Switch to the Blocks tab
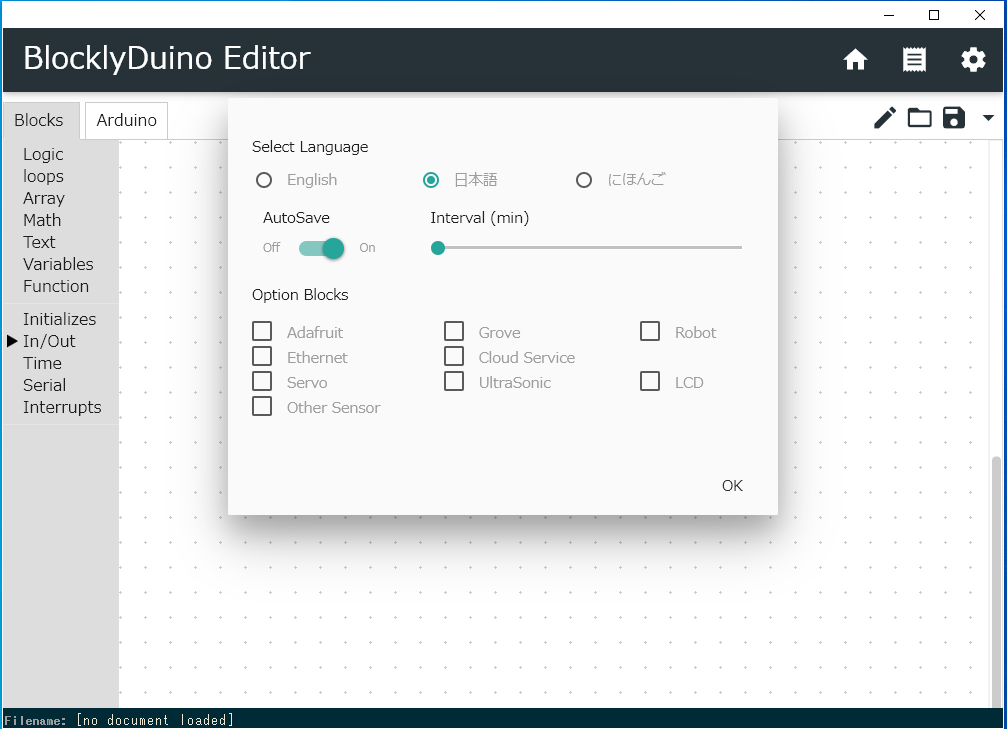This screenshot has width=1007, height=729. coord(39,120)
